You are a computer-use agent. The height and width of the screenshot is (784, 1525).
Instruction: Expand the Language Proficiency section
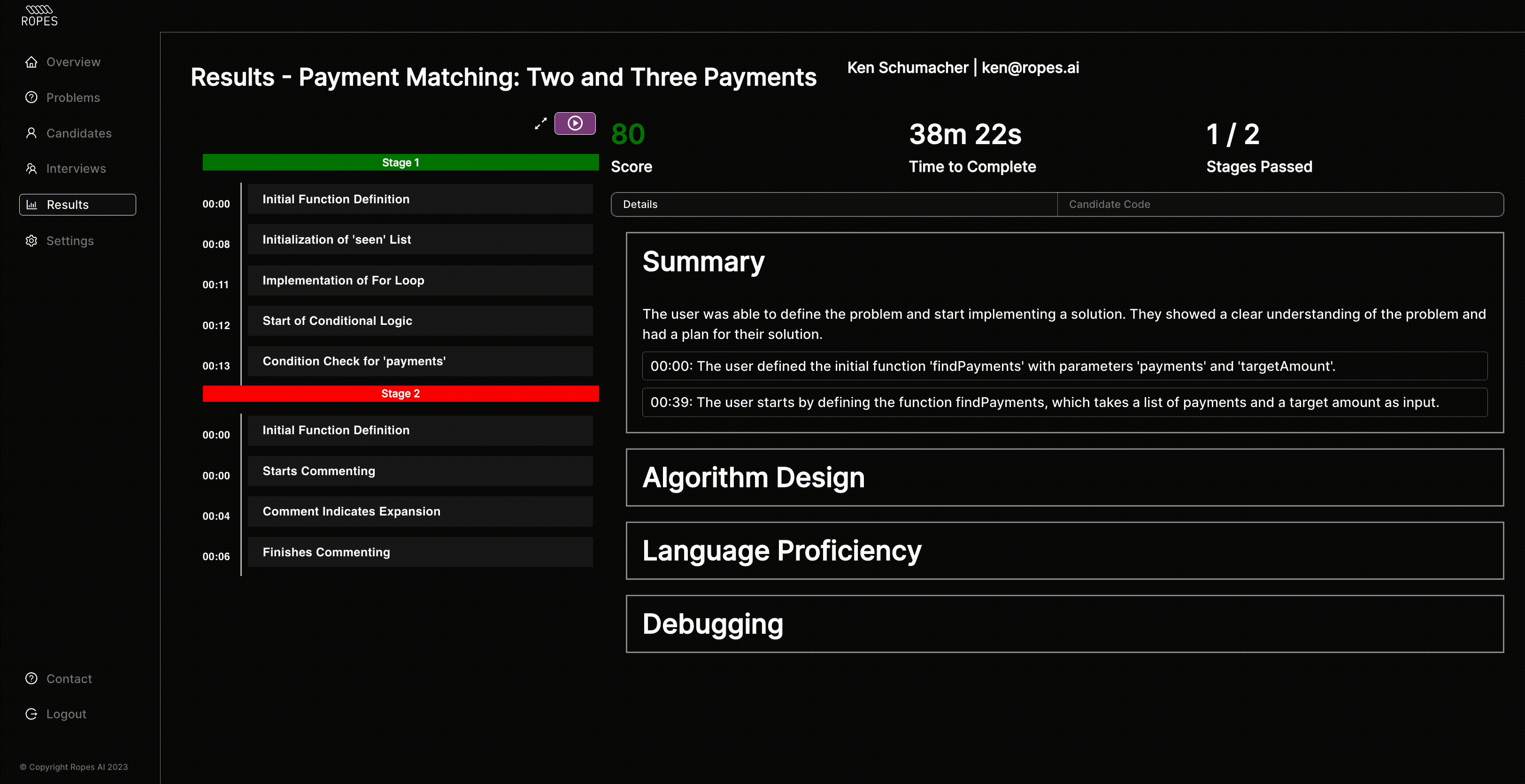click(x=1064, y=551)
